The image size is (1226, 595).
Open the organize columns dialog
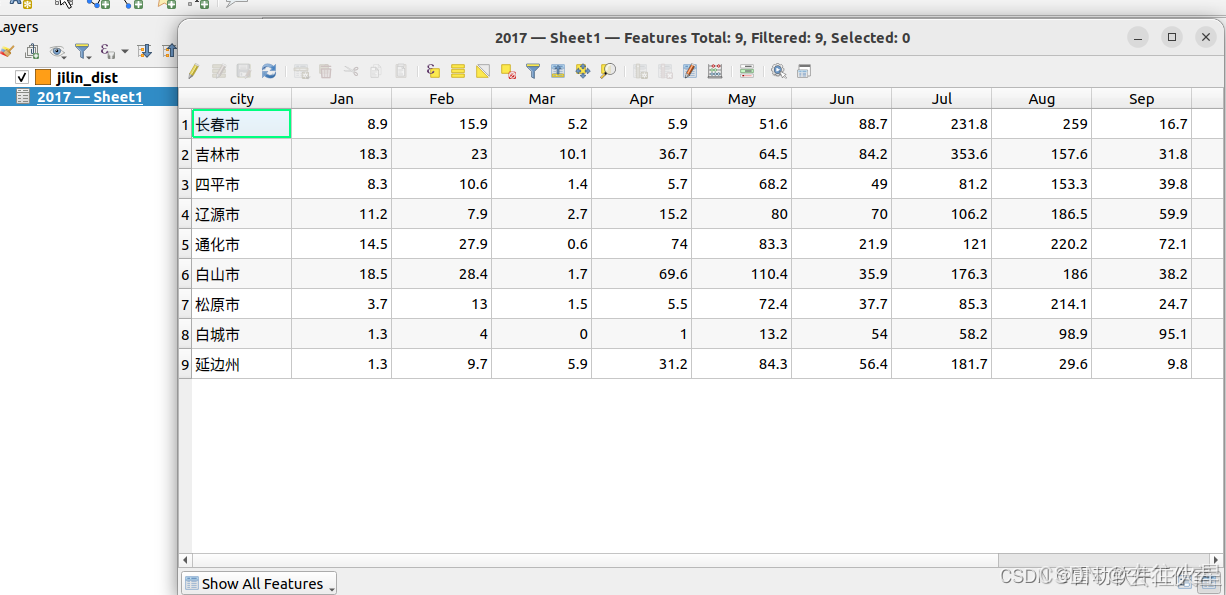pyautogui.click(x=690, y=71)
